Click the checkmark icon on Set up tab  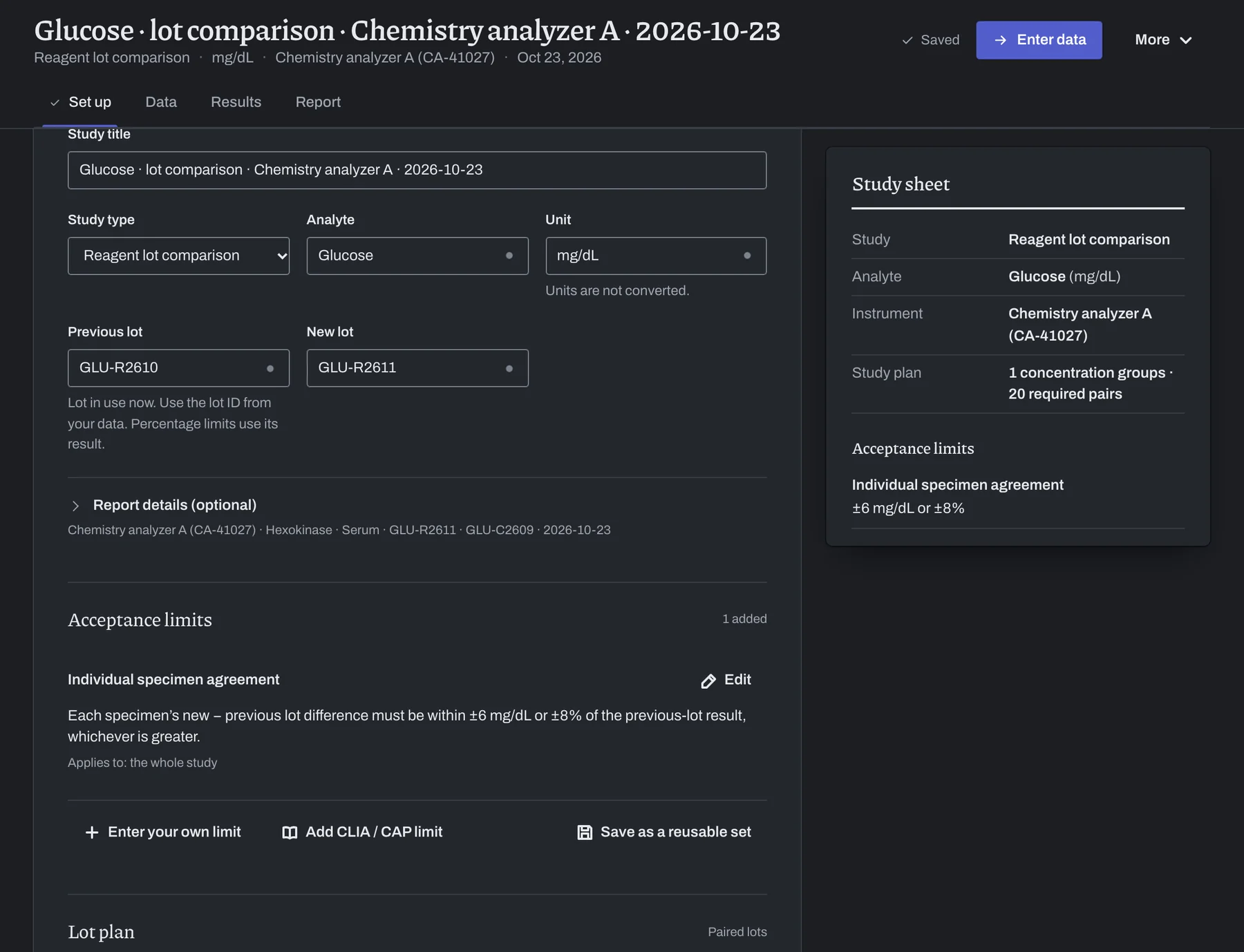(55, 103)
